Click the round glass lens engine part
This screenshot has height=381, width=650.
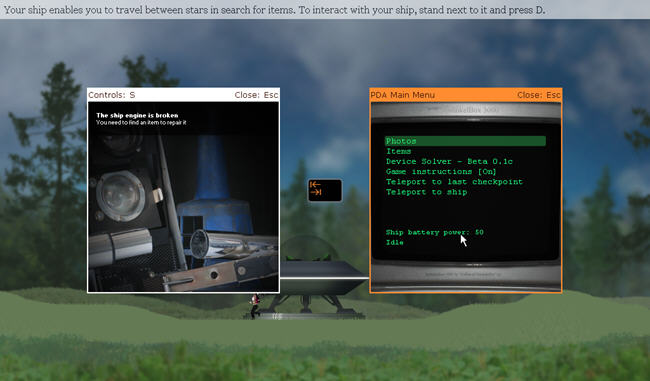[121, 195]
